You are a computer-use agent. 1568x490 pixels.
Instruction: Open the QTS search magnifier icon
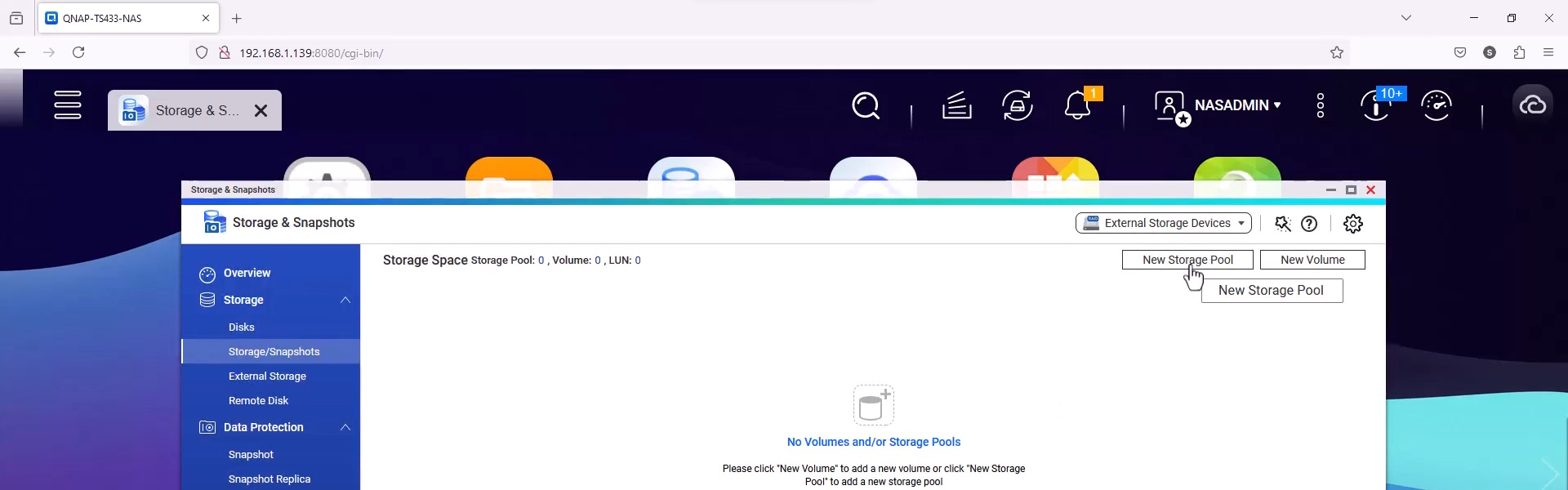pyautogui.click(x=866, y=106)
